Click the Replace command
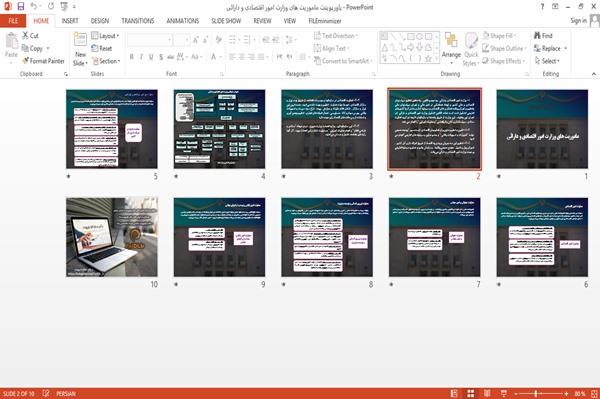The image size is (600, 399). pyautogui.click(x=550, y=48)
